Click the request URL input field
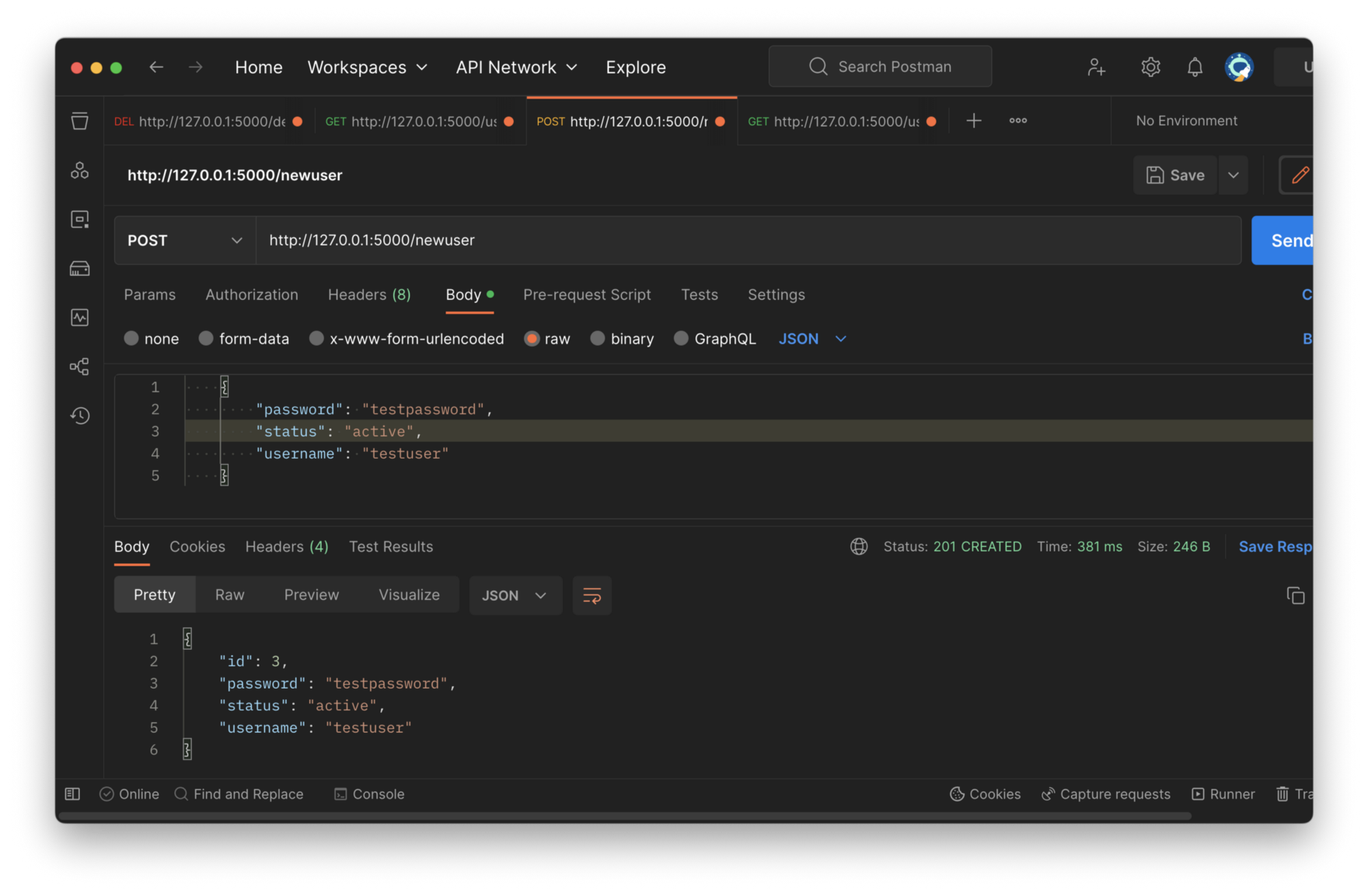The width and height of the screenshot is (1368, 896). (749, 240)
